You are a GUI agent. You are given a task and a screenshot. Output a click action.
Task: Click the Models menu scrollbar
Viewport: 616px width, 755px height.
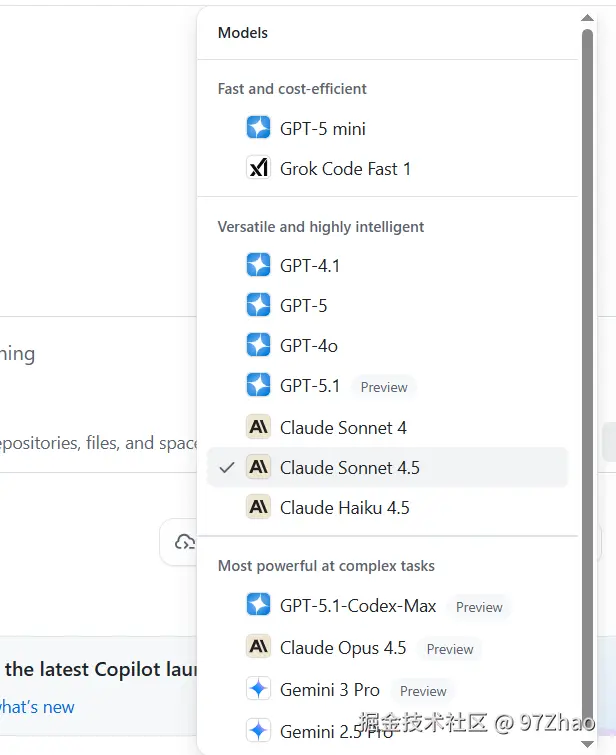click(587, 300)
